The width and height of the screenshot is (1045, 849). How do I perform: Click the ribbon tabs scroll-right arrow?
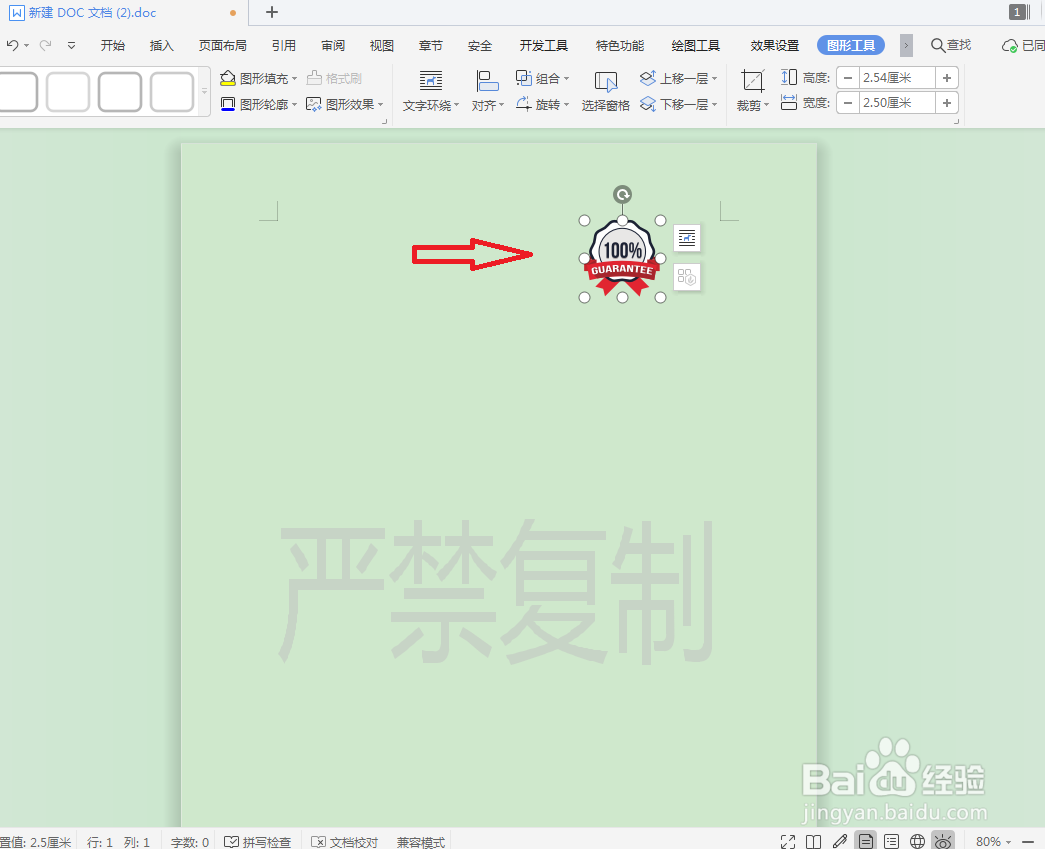click(x=906, y=45)
